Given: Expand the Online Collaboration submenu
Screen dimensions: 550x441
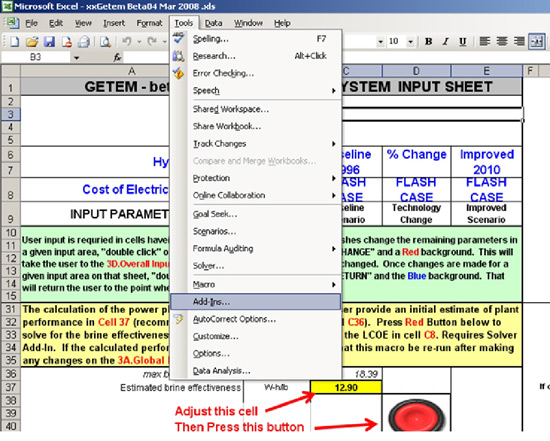Looking at the screenshot, I should [x=256, y=195].
